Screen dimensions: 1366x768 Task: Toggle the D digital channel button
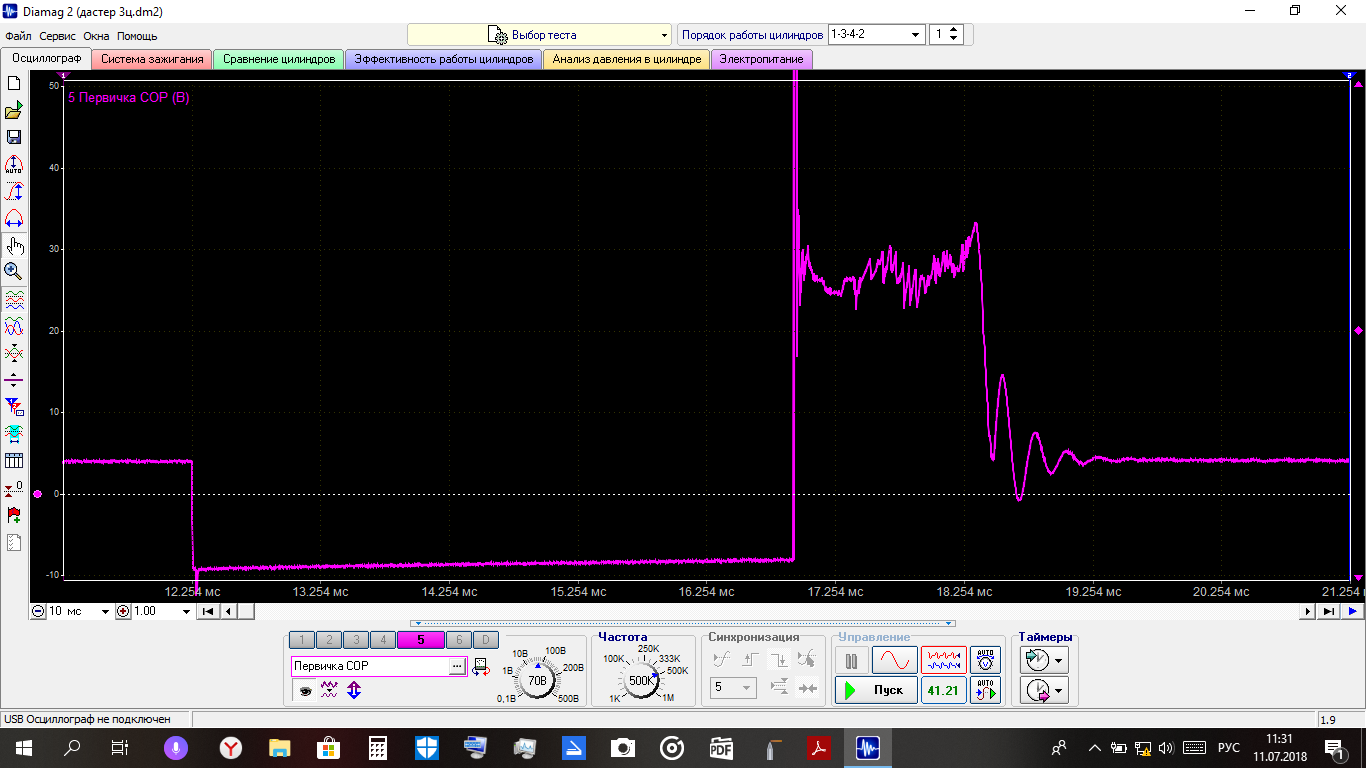point(485,640)
